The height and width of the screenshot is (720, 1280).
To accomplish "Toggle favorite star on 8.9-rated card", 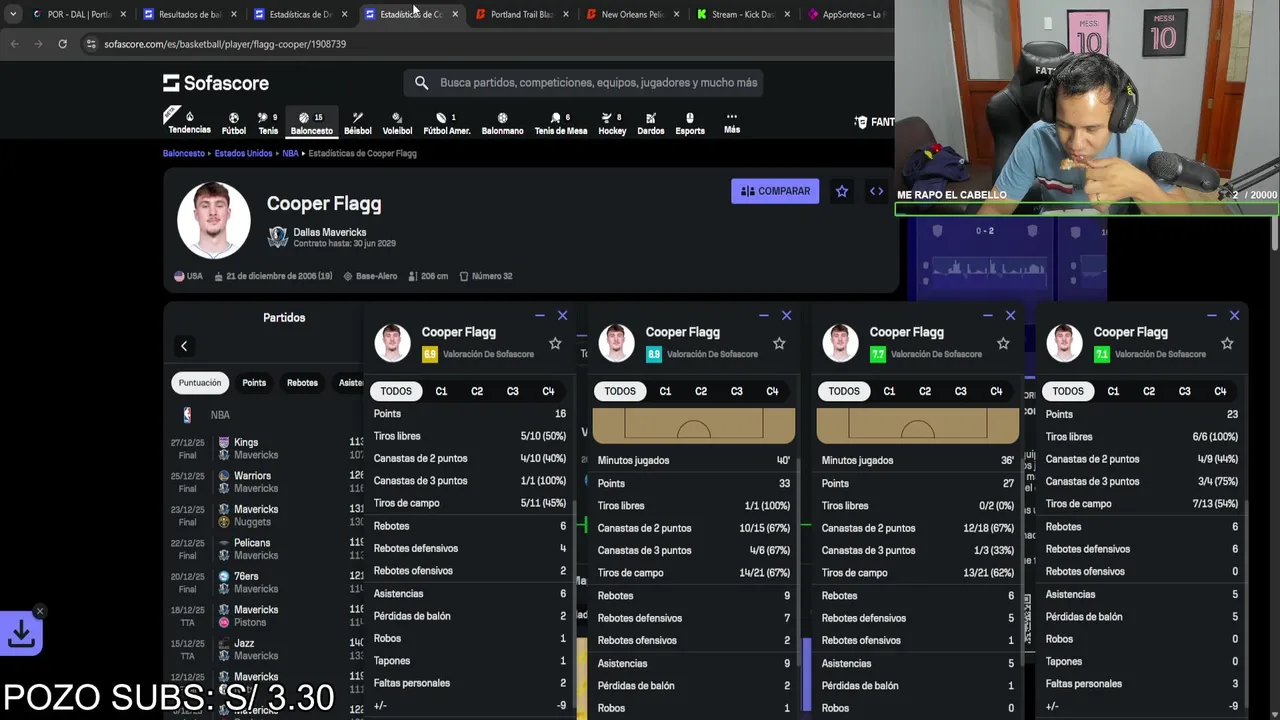I will (779, 343).
